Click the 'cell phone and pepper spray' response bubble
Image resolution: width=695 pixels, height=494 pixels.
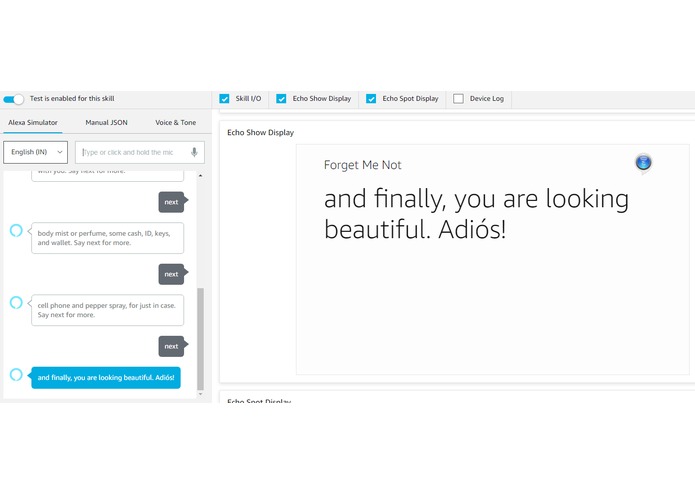107,310
